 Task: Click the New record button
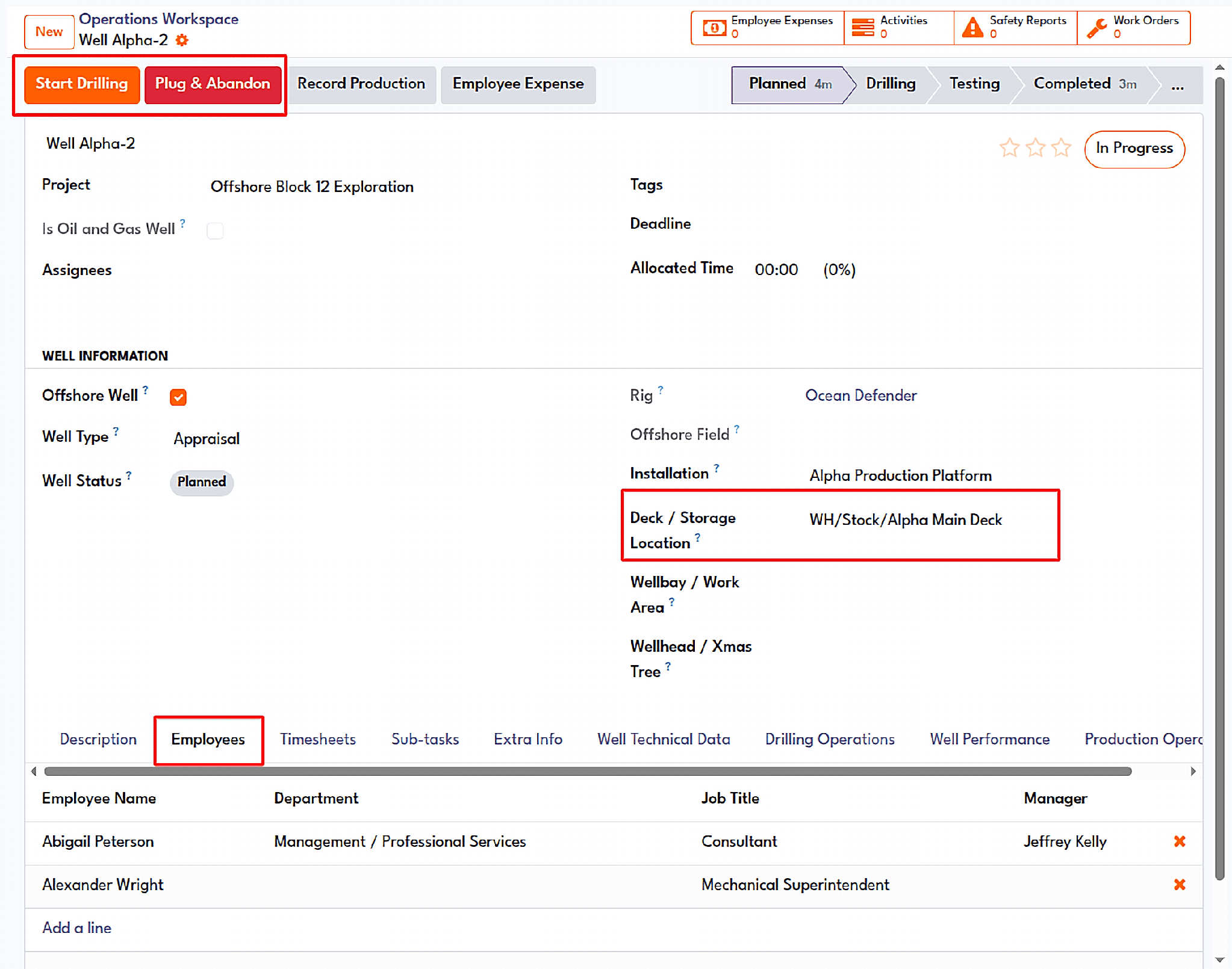click(49, 31)
